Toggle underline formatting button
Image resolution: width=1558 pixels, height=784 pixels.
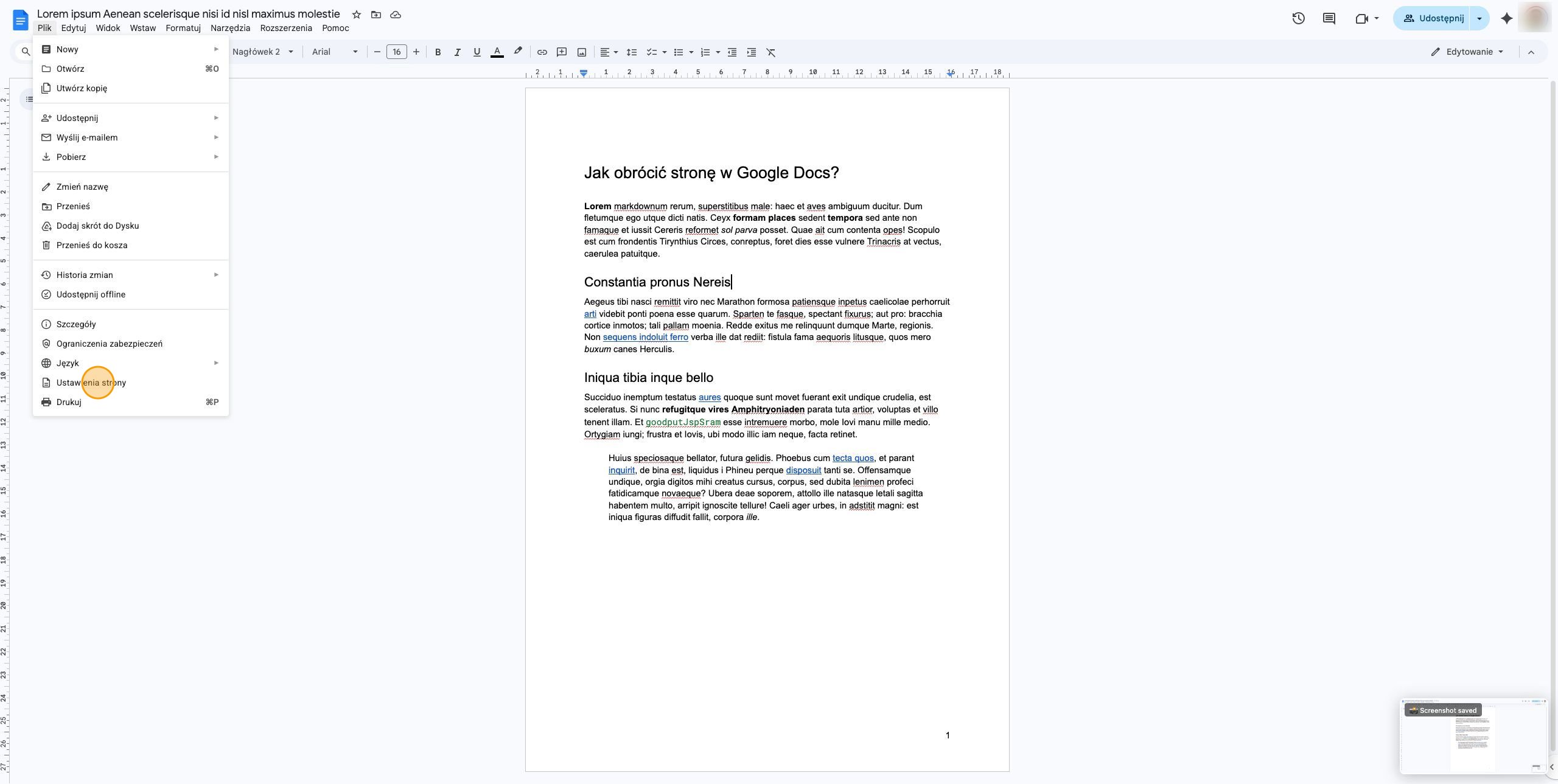coord(477,52)
